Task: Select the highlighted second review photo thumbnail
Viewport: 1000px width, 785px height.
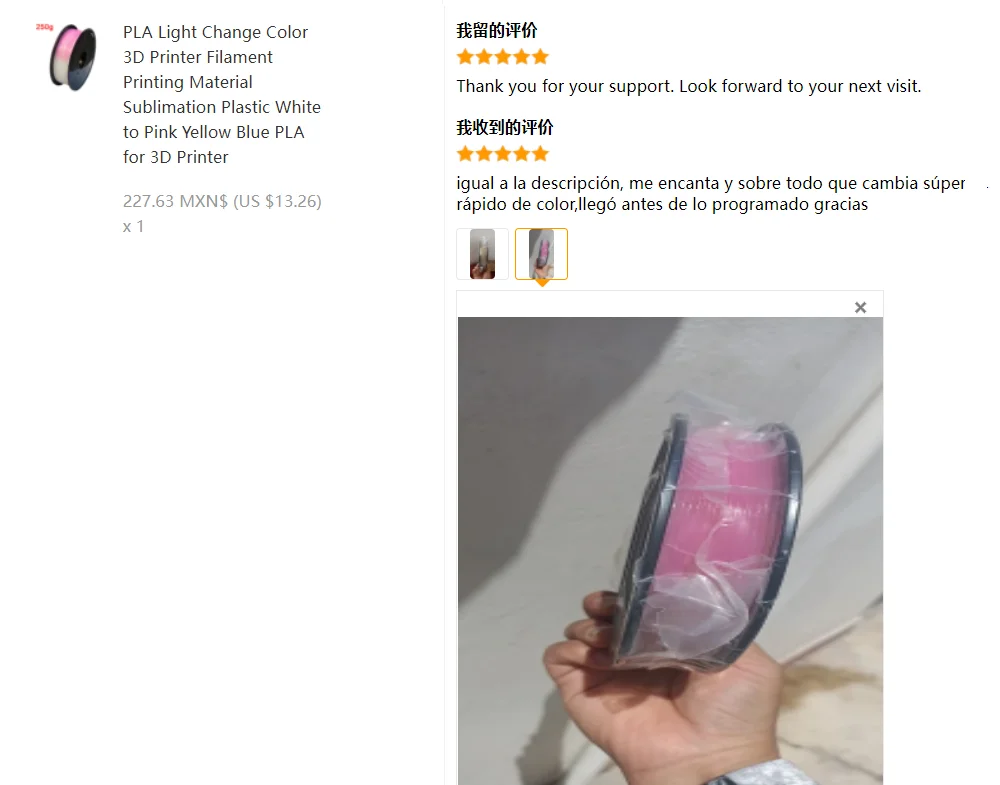Action: [541, 254]
